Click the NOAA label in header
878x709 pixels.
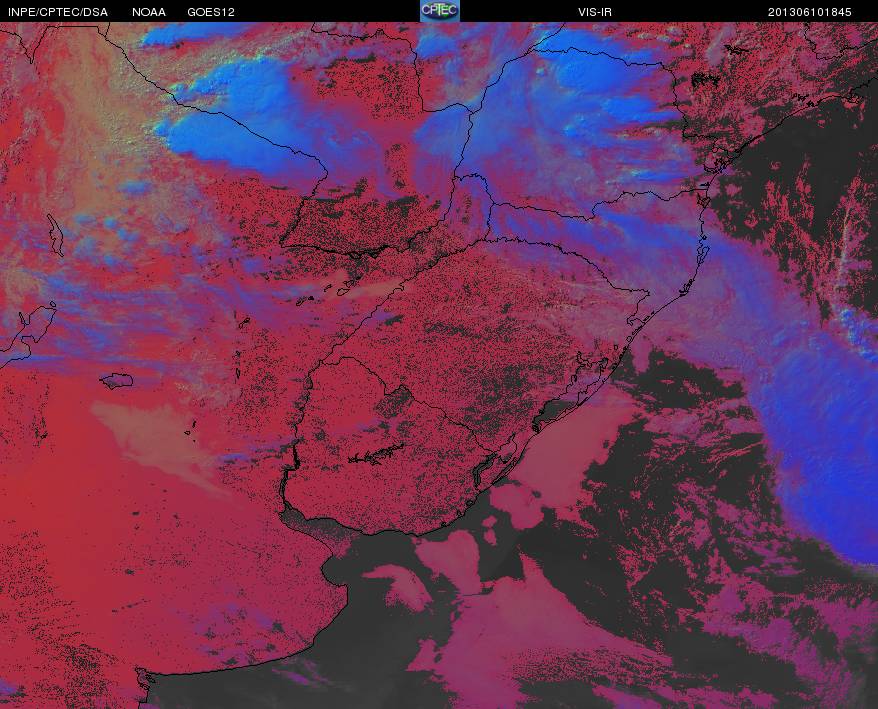coord(149,12)
